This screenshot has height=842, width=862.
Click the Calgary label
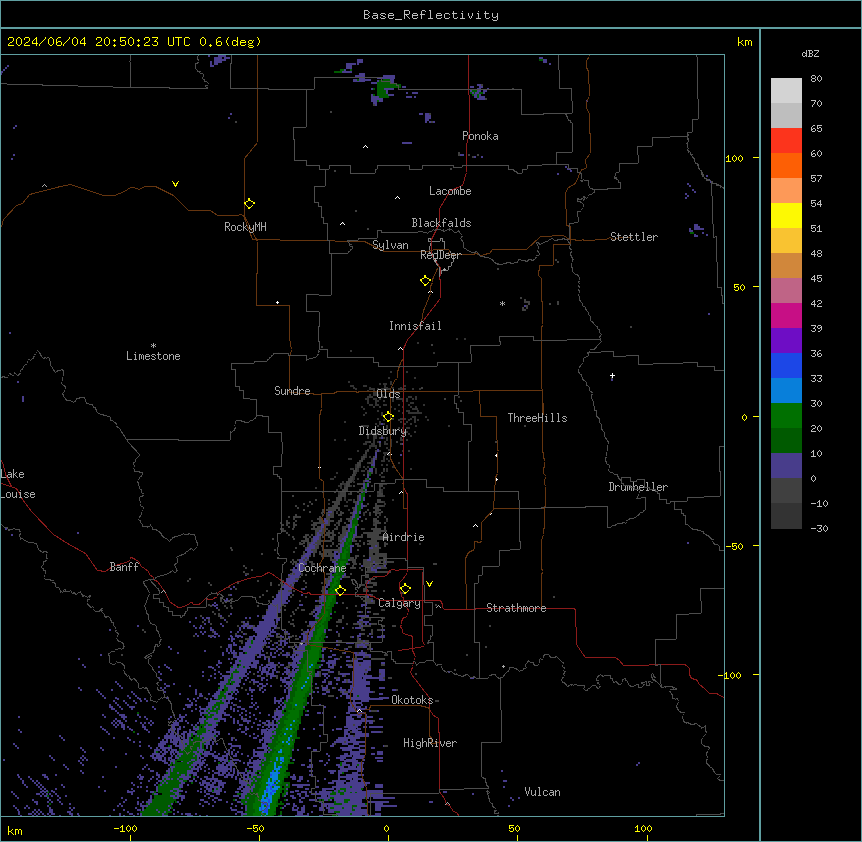pos(400,603)
